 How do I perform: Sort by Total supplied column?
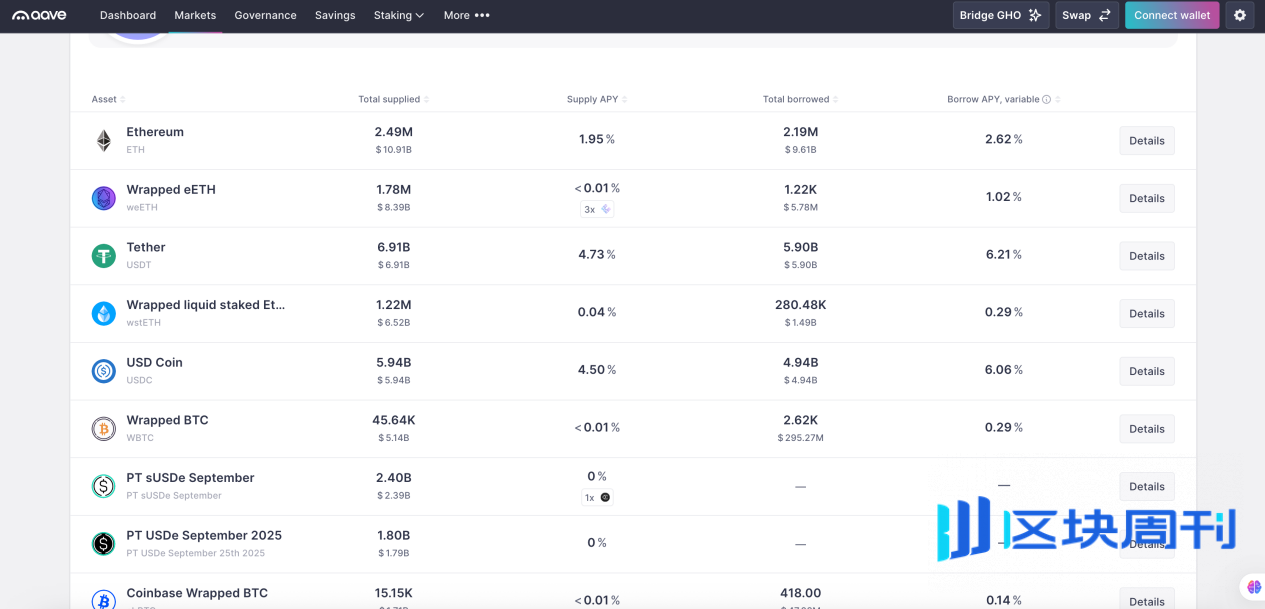[x=394, y=100]
